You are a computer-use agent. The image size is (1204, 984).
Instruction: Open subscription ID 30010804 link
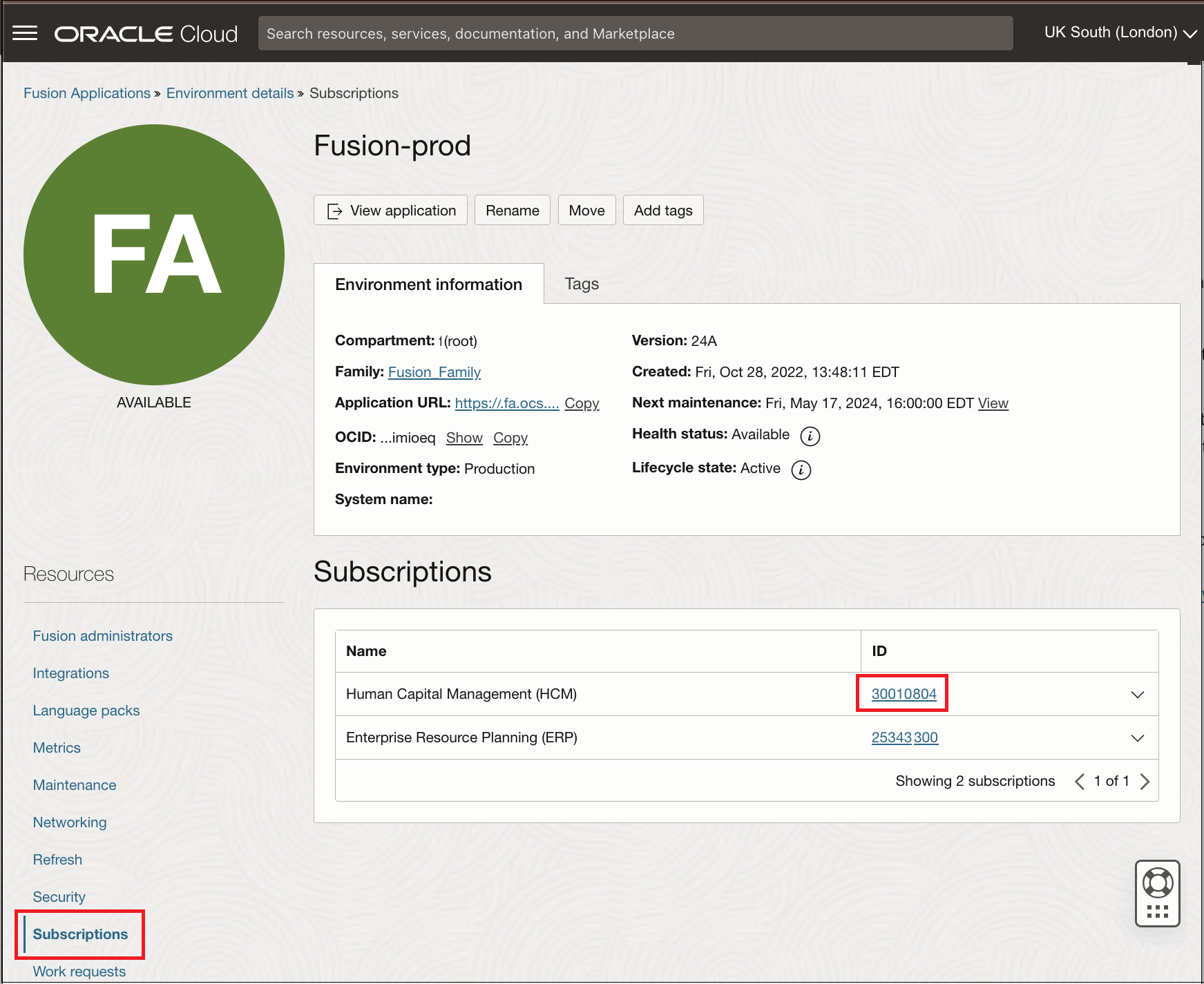[x=904, y=694]
